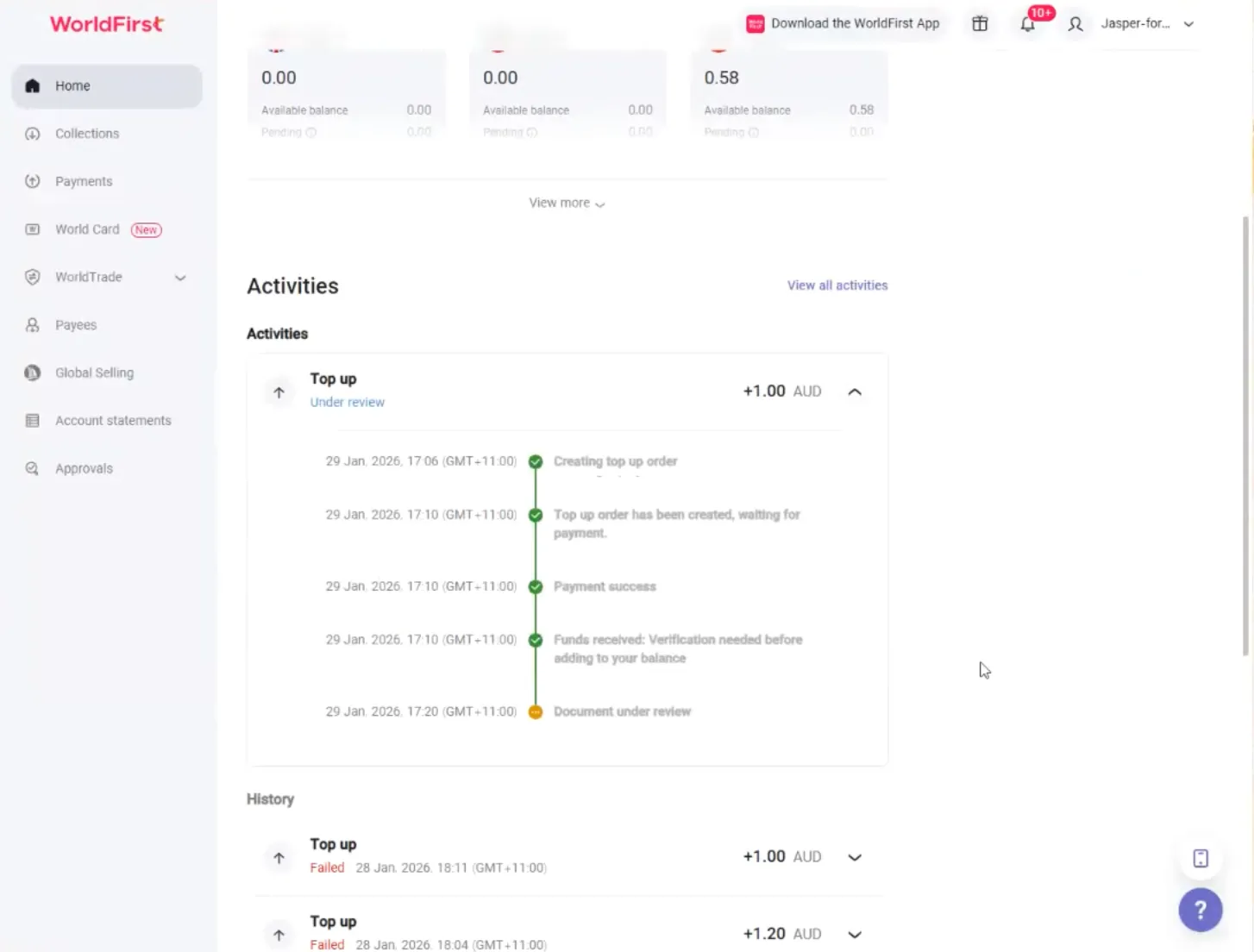Click the Pending info icon under 0.58 balance
Screen dimensions: 1254x952
[753, 133]
